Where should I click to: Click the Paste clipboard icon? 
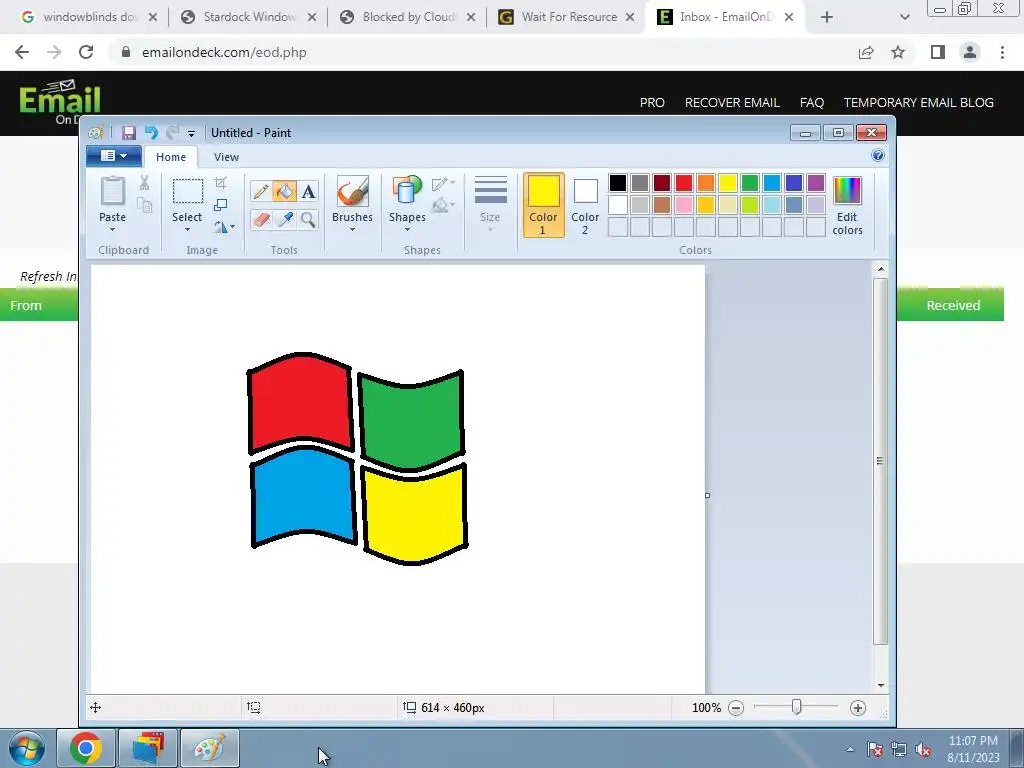click(x=112, y=191)
